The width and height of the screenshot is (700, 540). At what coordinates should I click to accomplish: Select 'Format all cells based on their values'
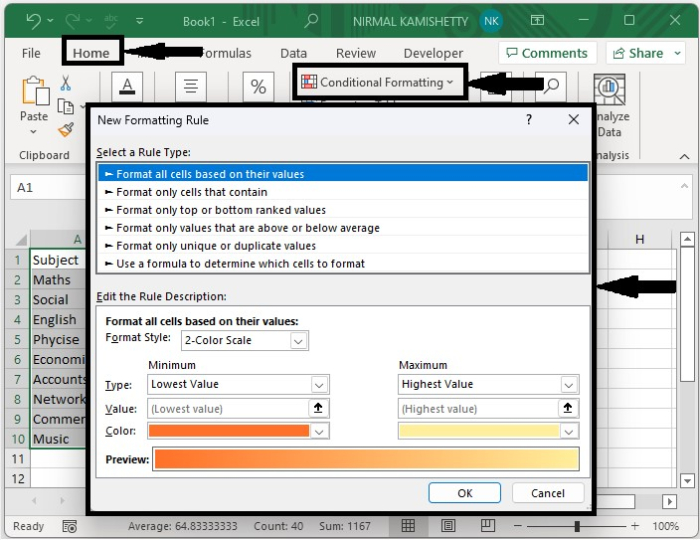(343, 174)
